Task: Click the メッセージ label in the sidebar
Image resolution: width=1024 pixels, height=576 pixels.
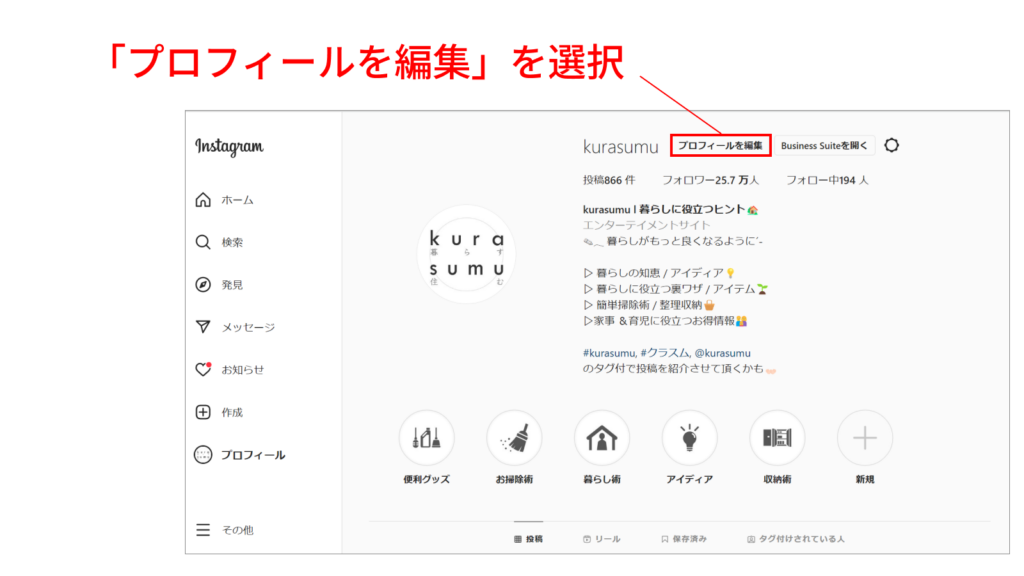Action: [x=248, y=327]
